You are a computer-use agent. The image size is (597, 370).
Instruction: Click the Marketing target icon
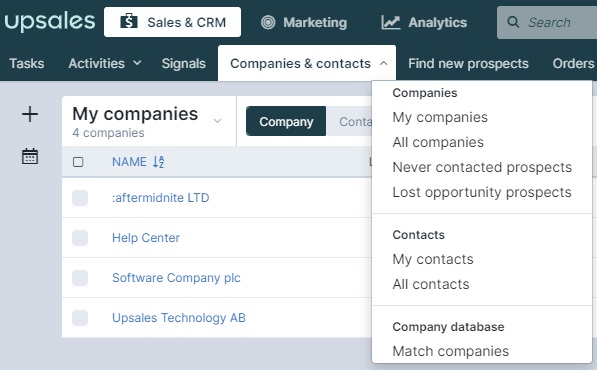pos(268,22)
